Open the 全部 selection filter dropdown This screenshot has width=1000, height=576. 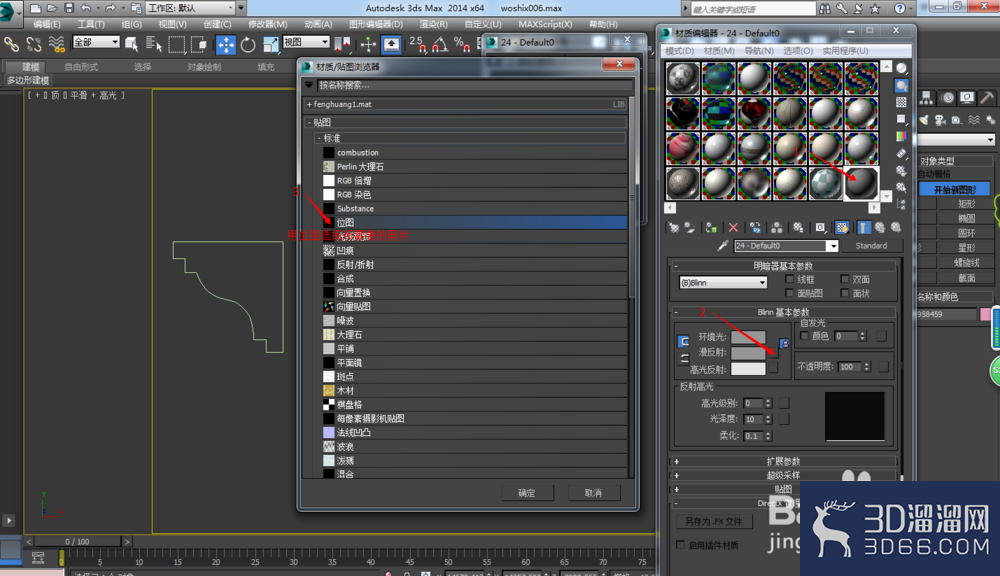96,42
